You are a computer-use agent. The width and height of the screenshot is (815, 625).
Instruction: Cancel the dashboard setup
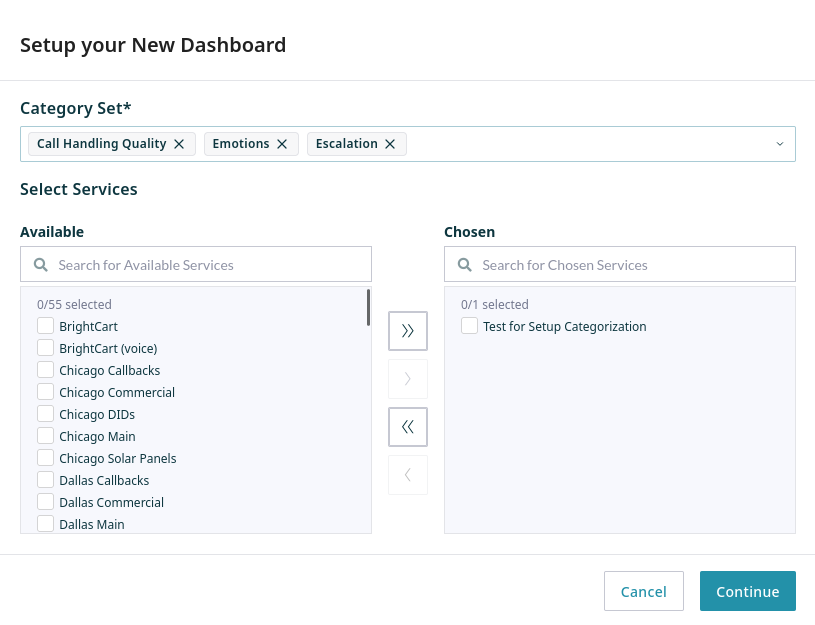tap(643, 591)
